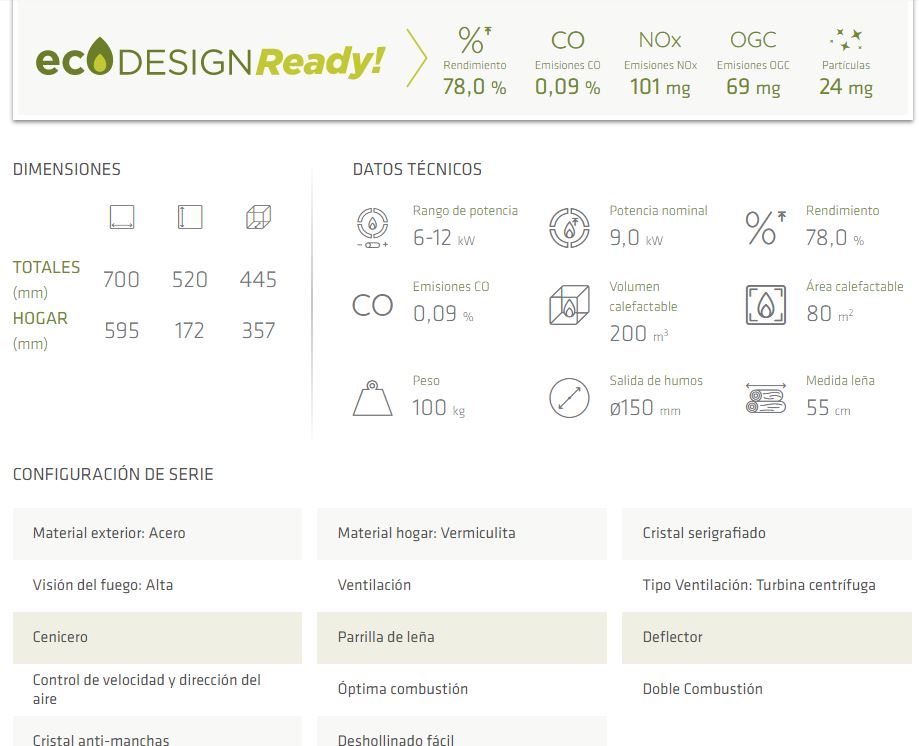Click the Potencia nominal flame icon

click(x=569, y=227)
